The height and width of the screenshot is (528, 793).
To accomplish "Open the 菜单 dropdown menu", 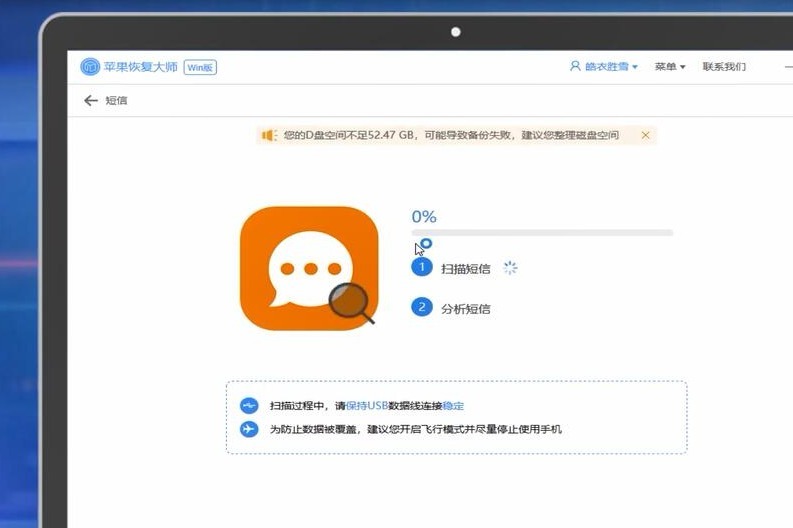I will (670, 67).
